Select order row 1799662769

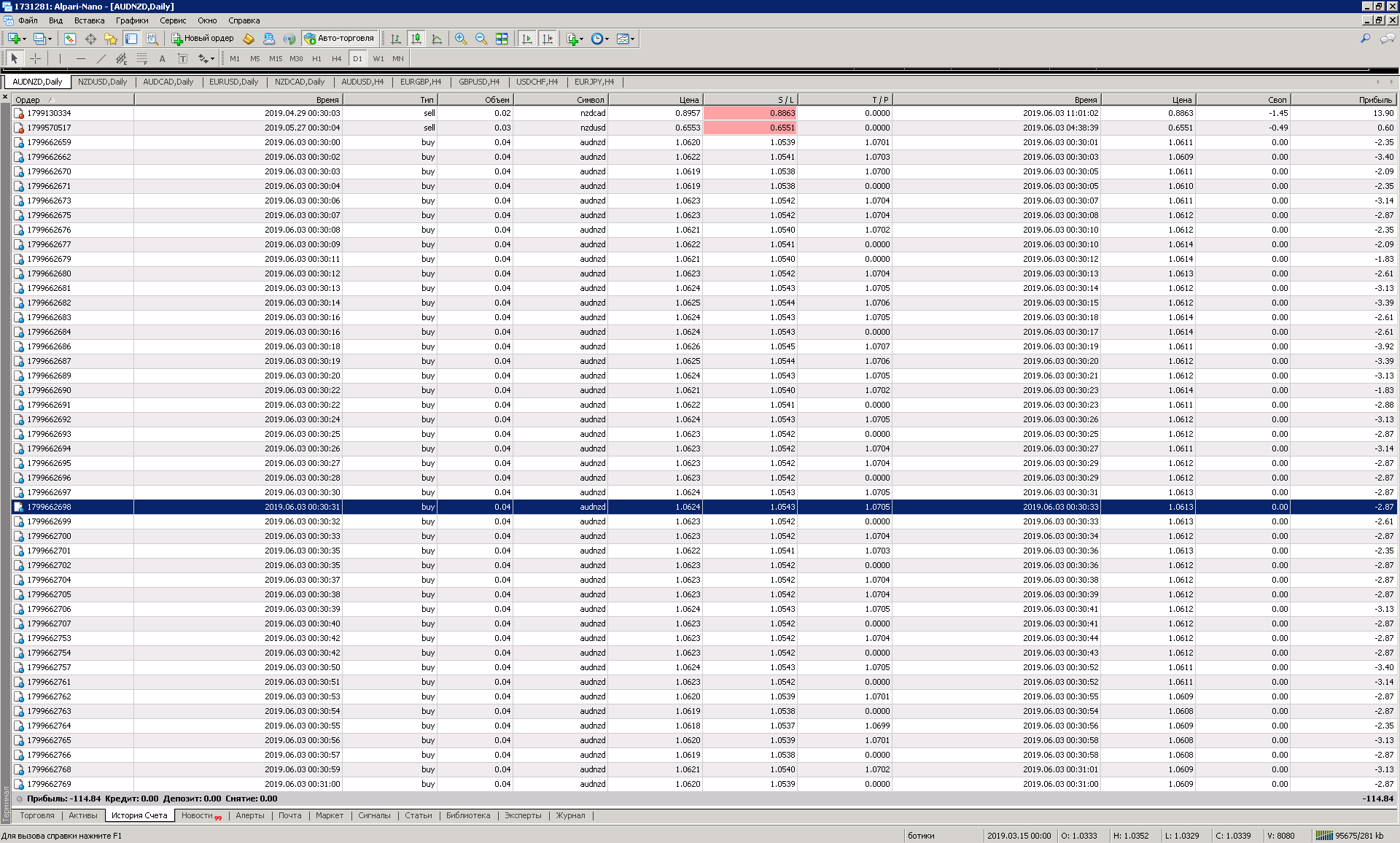704,784
